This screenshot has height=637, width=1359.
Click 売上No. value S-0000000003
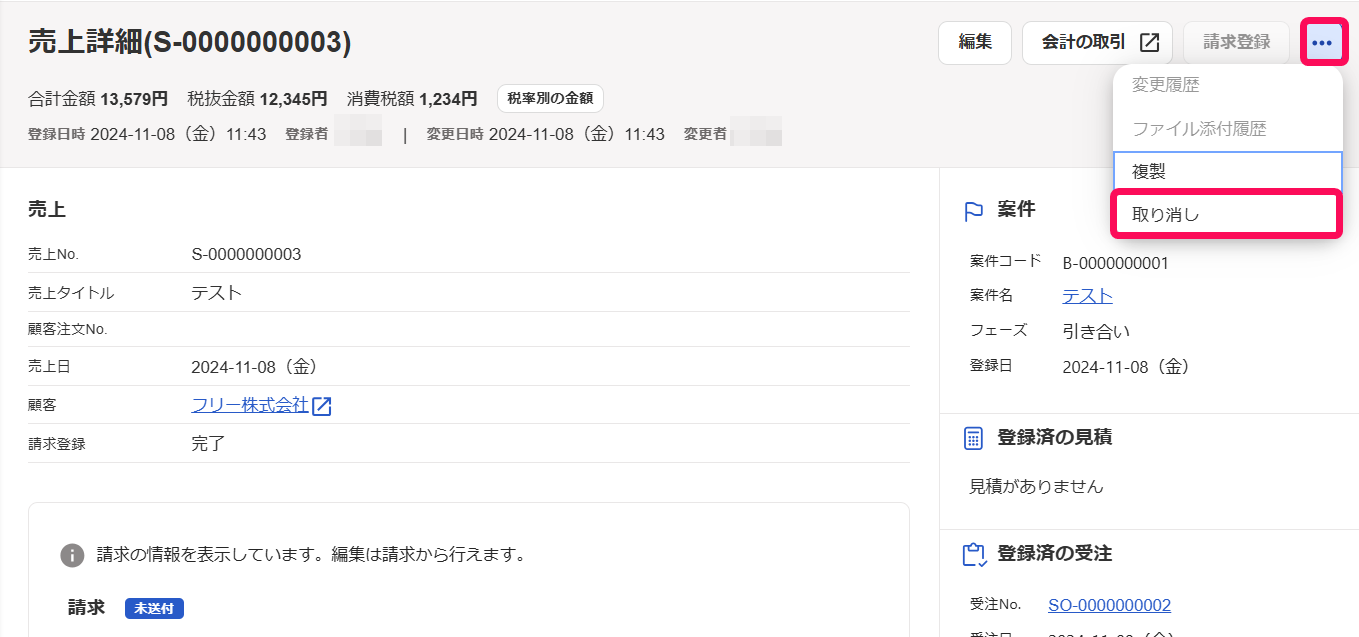(x=246, y=254)
